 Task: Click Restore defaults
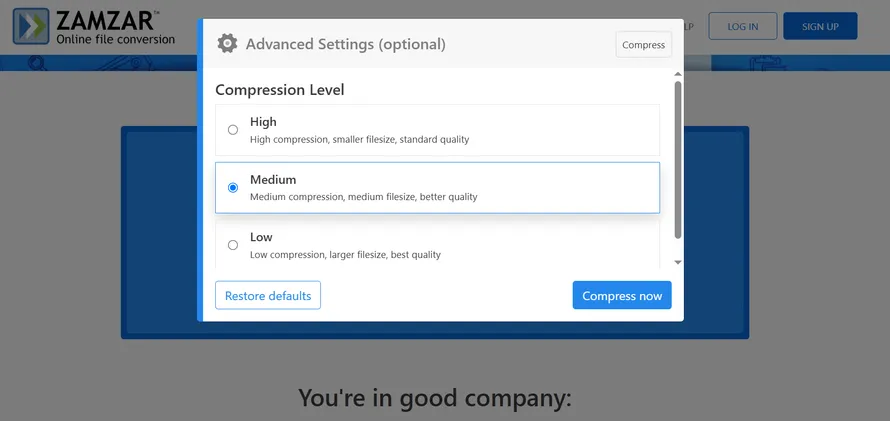point(268,296)
